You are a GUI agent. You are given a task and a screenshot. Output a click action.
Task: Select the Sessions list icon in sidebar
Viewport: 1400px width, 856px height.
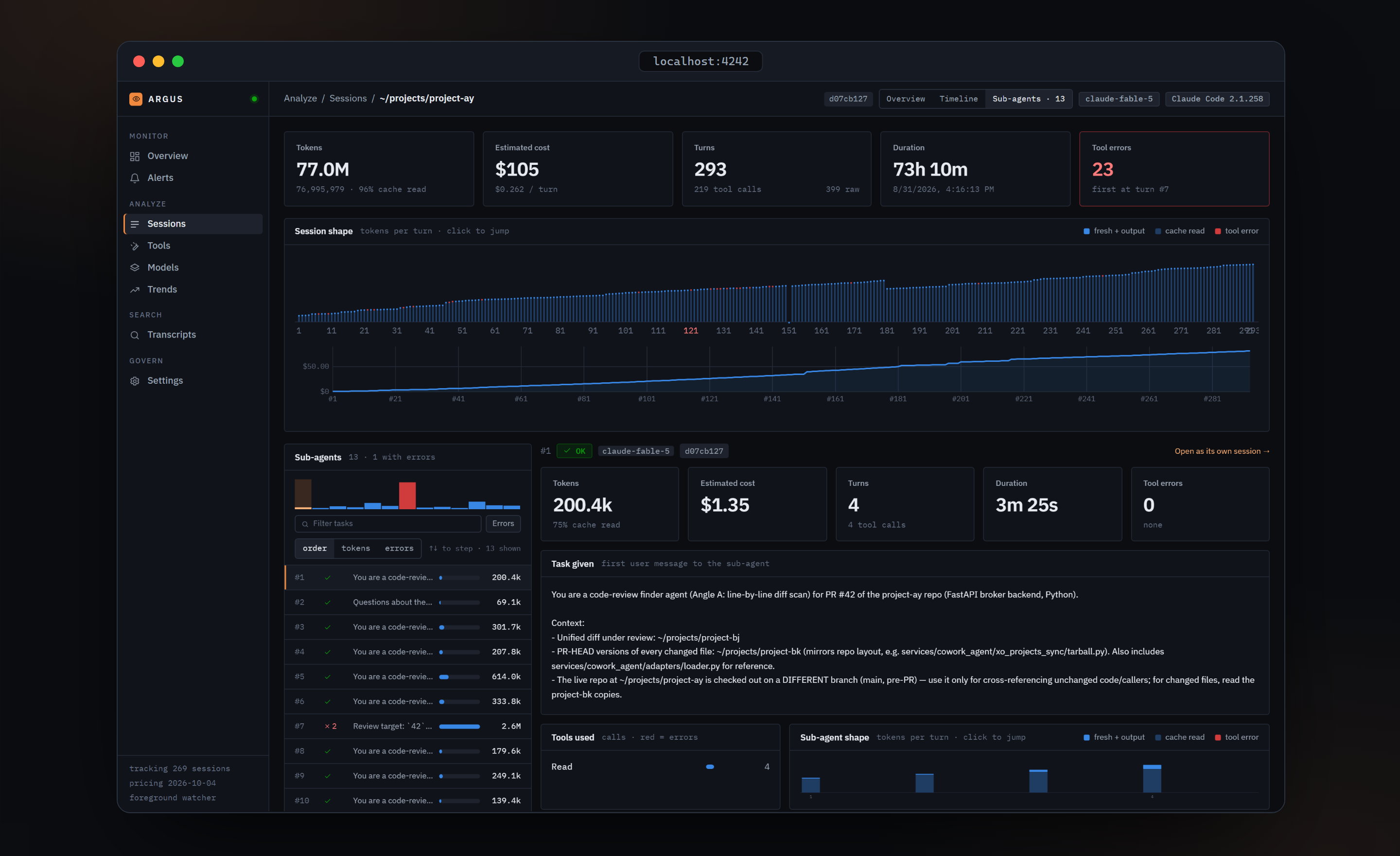click(135, 224)
